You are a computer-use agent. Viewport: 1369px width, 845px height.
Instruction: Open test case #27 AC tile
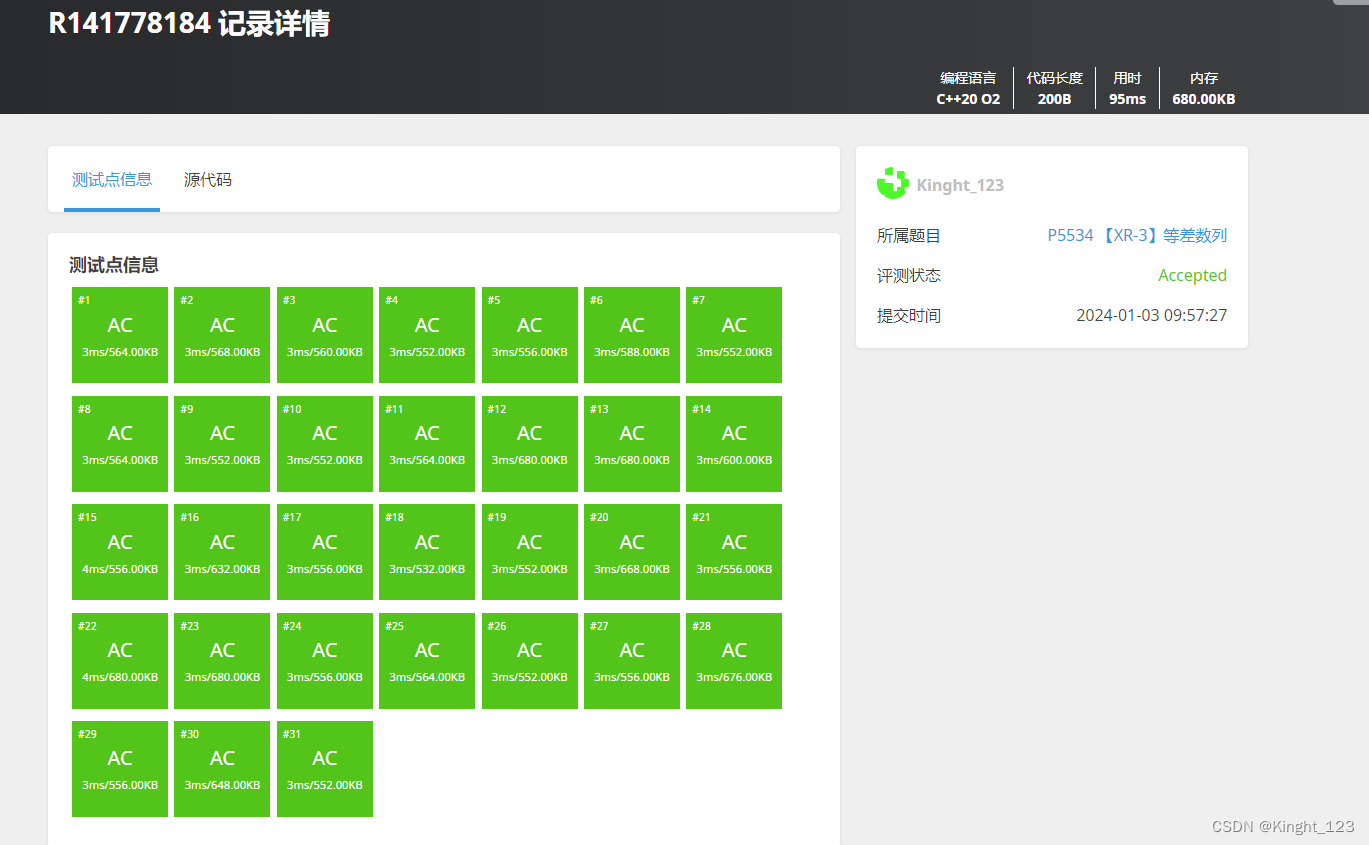(x=632, y=661)
